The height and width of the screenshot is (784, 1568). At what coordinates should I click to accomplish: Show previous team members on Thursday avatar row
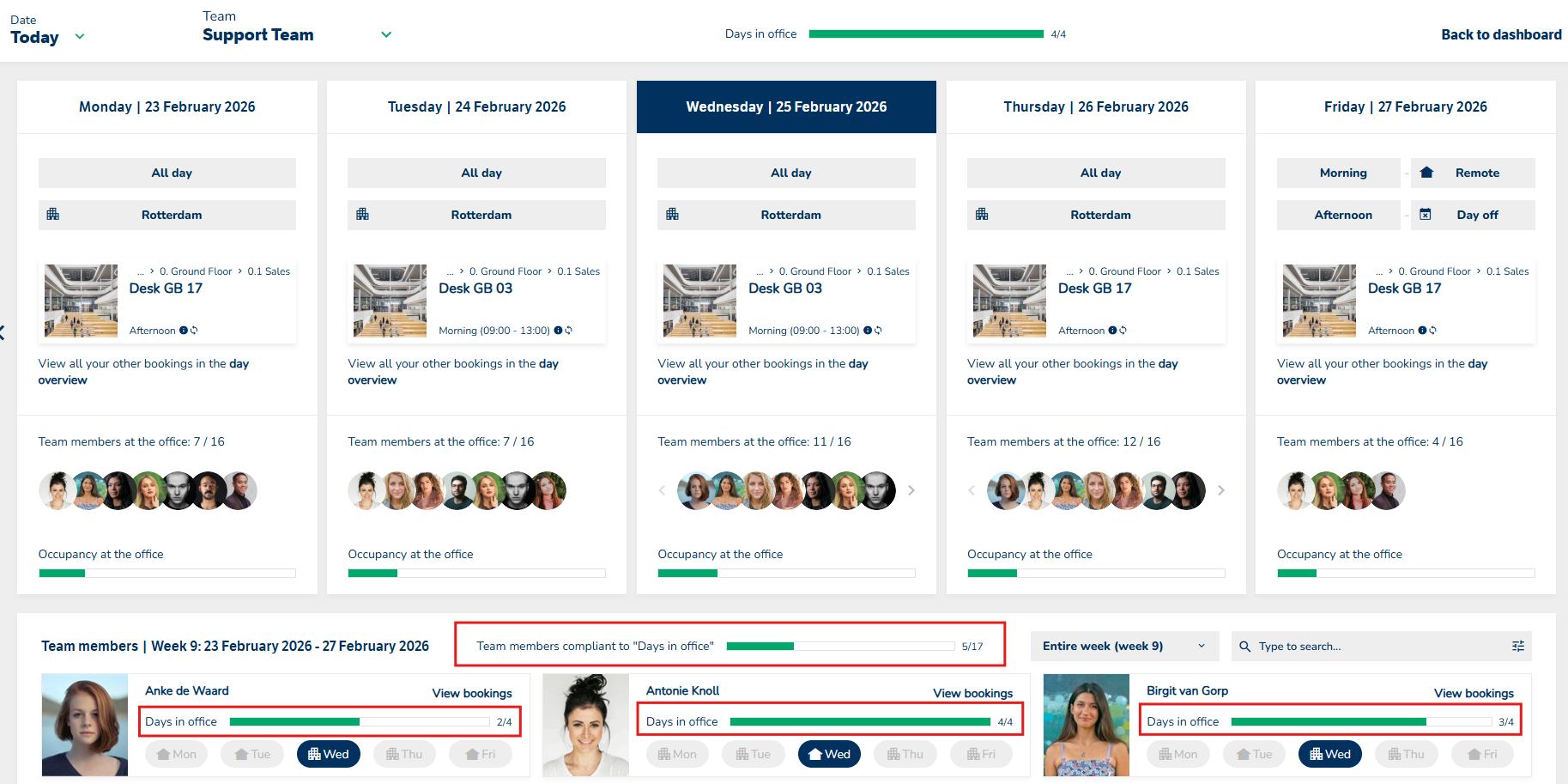tap(972, 490)
